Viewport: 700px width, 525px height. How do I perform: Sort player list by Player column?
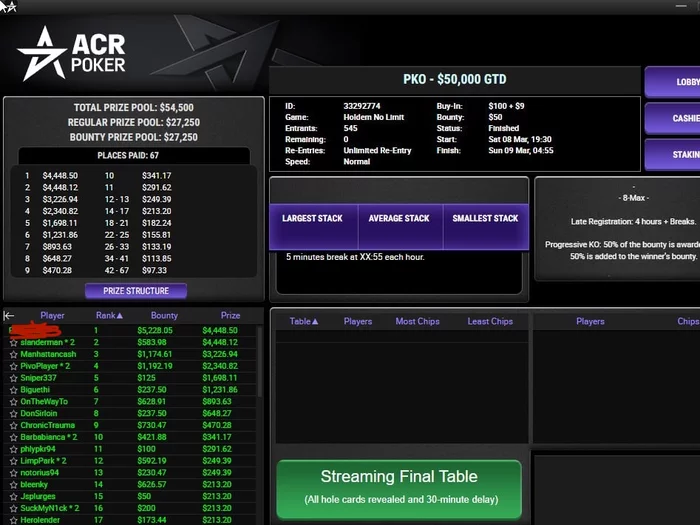[x=52, y=316]
